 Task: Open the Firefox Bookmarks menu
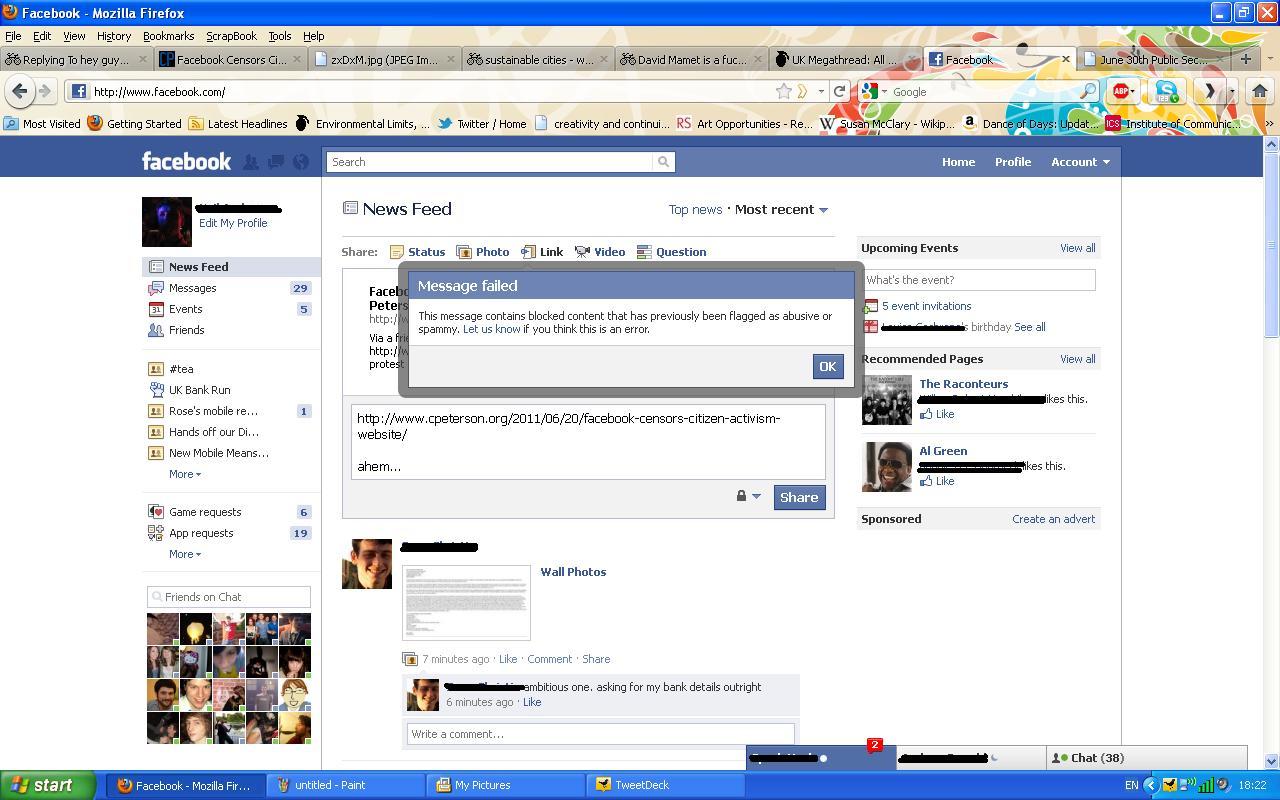168,36
